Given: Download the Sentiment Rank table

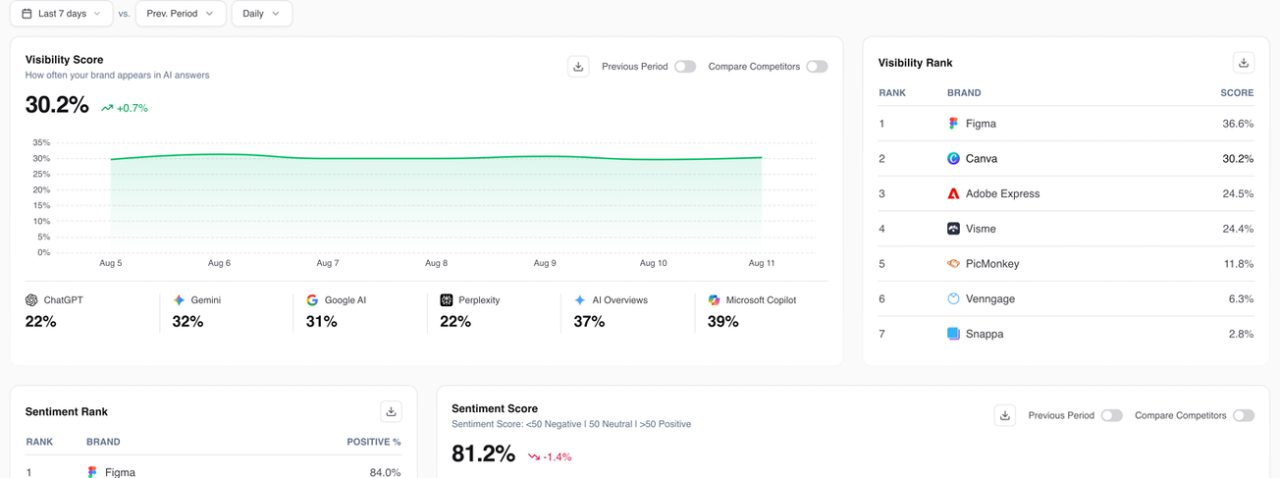Looking at the screenshot, I should 391,411.
